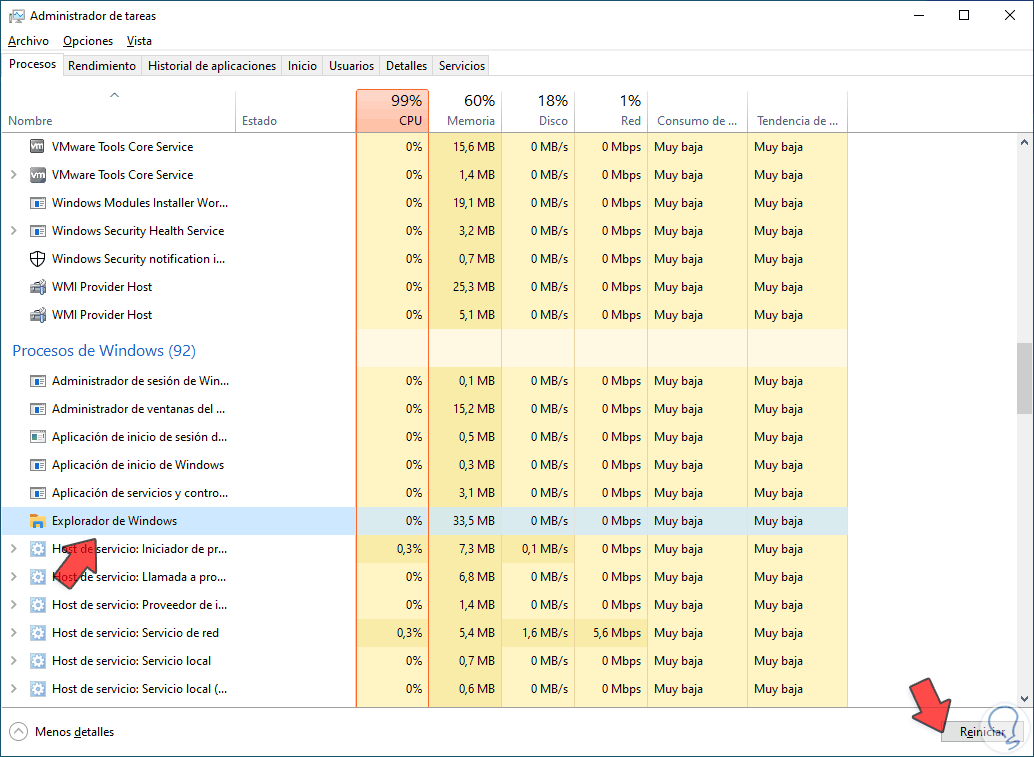Switch to the Rendimiento tab
This screenshot has width=1034, height=757.
coord(102,66)
